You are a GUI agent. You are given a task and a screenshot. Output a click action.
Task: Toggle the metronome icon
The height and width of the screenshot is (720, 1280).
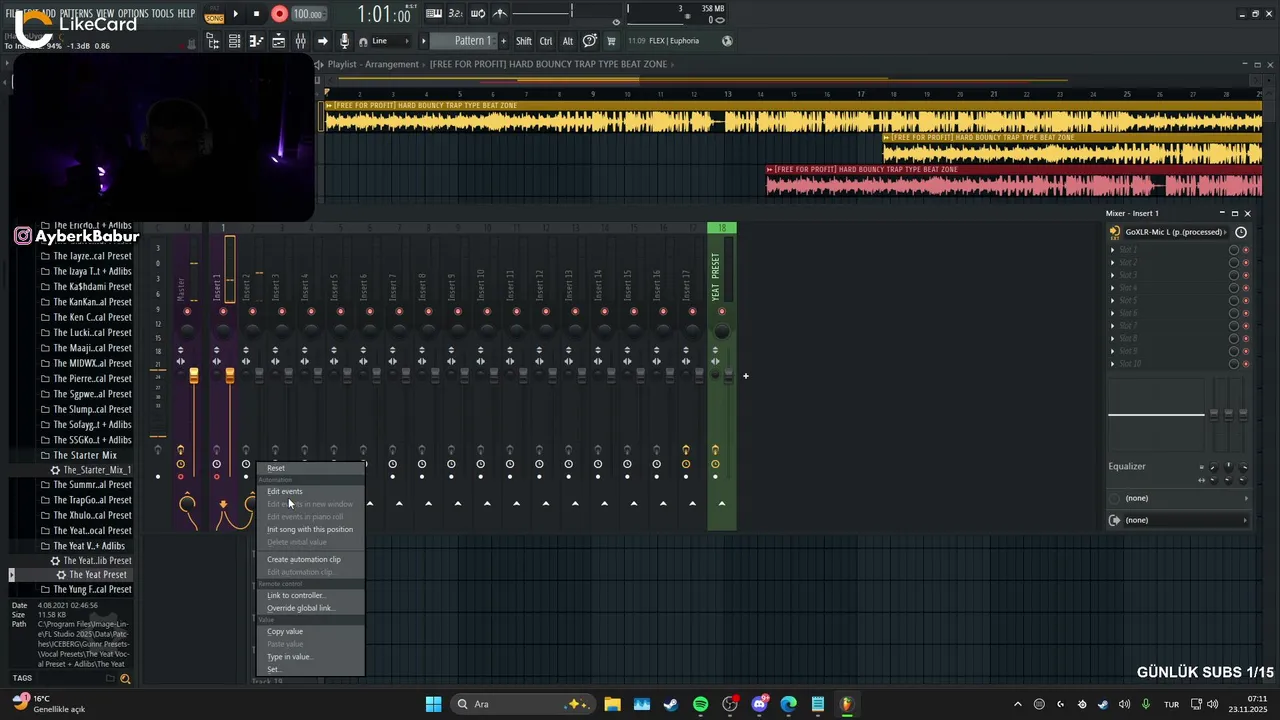point(500,14)
